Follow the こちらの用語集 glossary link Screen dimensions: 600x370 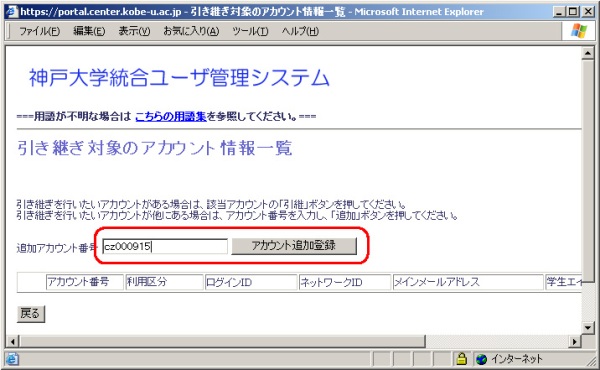[x=171, y=116]
